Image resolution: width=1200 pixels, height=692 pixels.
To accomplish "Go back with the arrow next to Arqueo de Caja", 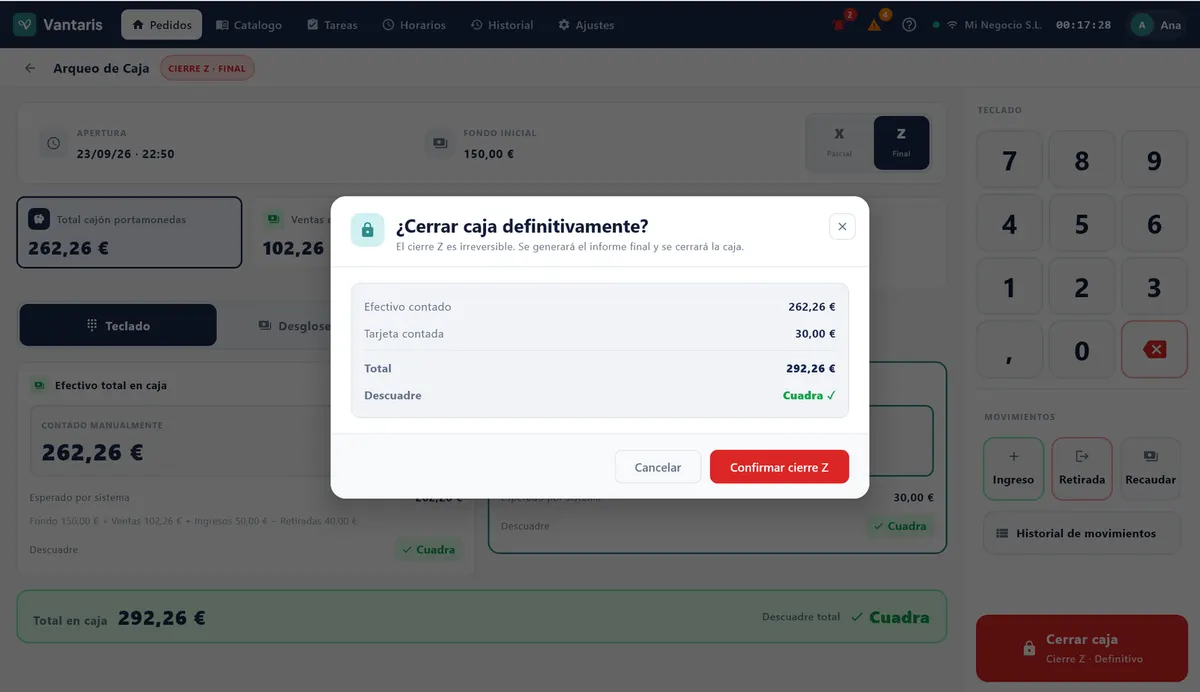I will pos(30,68).
